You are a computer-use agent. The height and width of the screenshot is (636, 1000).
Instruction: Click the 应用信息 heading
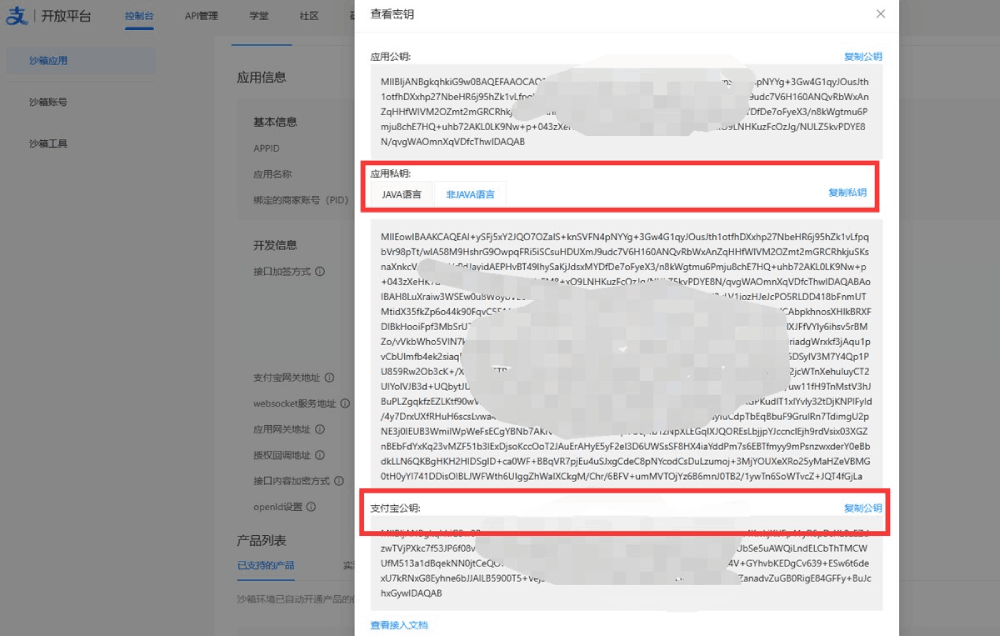(x=261, y=78)
